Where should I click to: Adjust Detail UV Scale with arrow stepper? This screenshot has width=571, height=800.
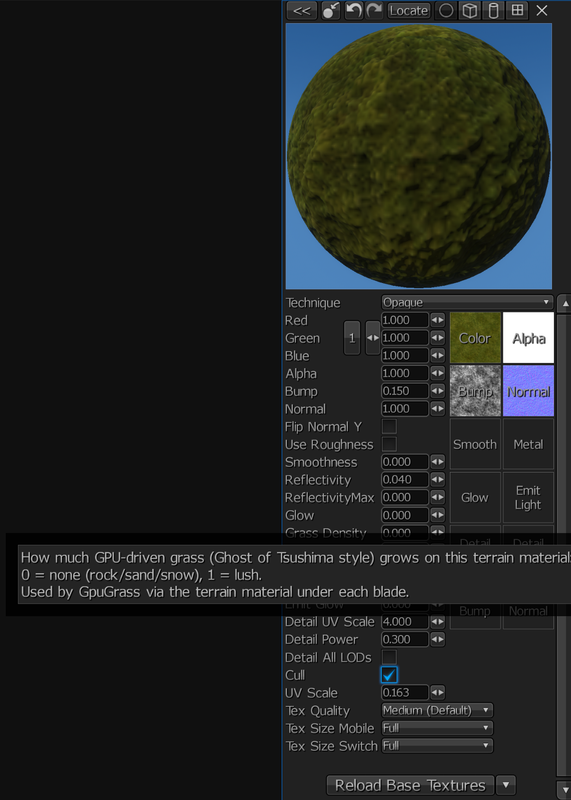coord(437,622)
